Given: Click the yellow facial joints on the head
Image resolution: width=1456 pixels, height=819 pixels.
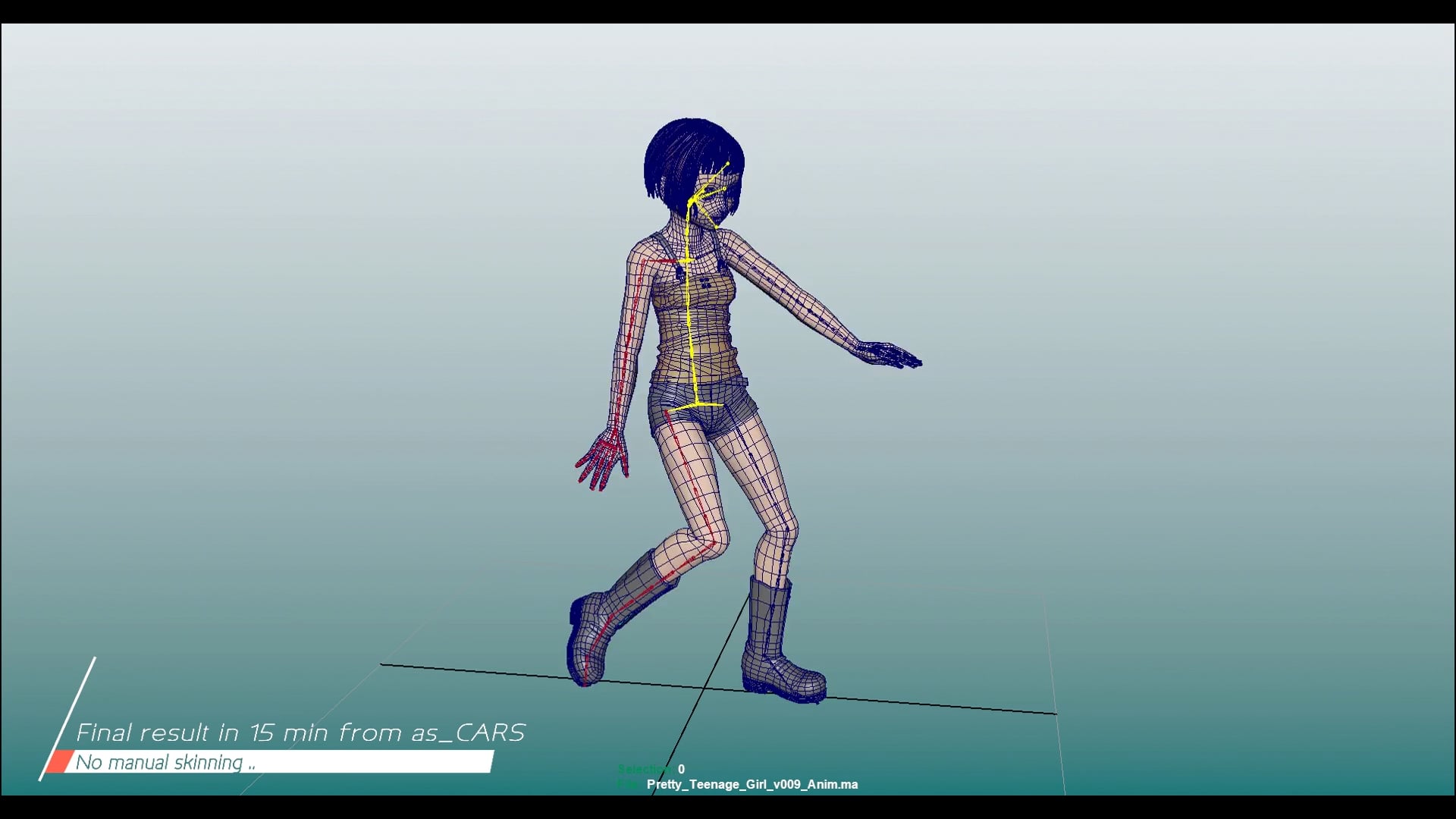Looking at the screenshot, I should 711,193.
